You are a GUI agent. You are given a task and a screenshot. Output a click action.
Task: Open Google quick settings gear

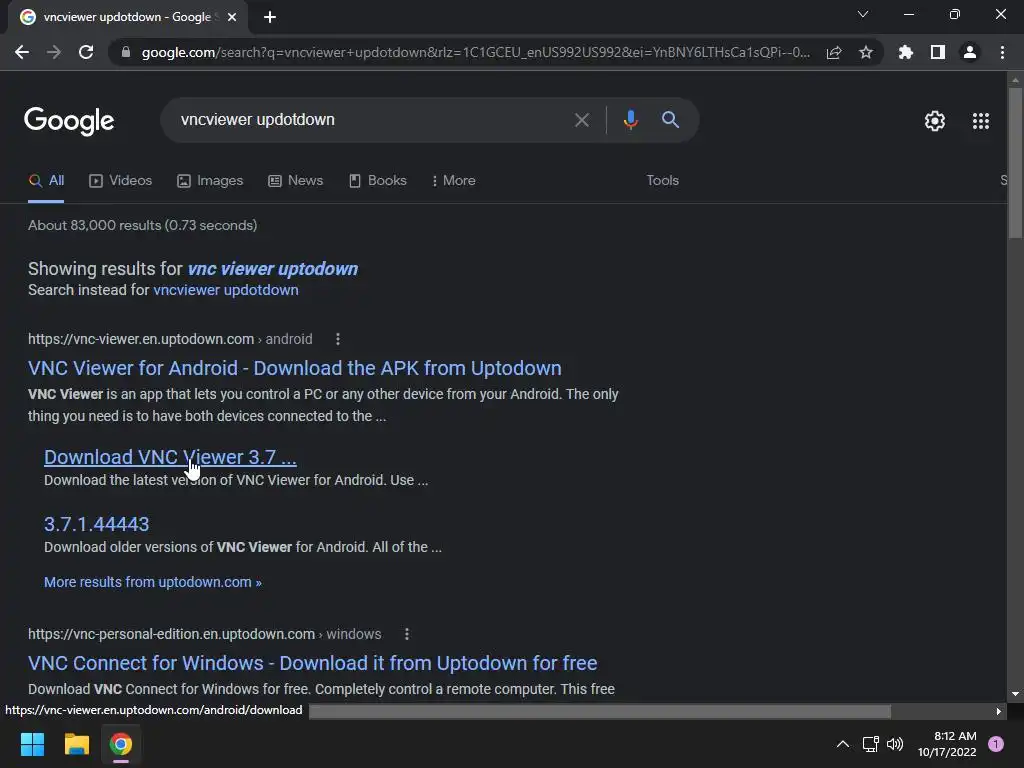pos(935,121)
